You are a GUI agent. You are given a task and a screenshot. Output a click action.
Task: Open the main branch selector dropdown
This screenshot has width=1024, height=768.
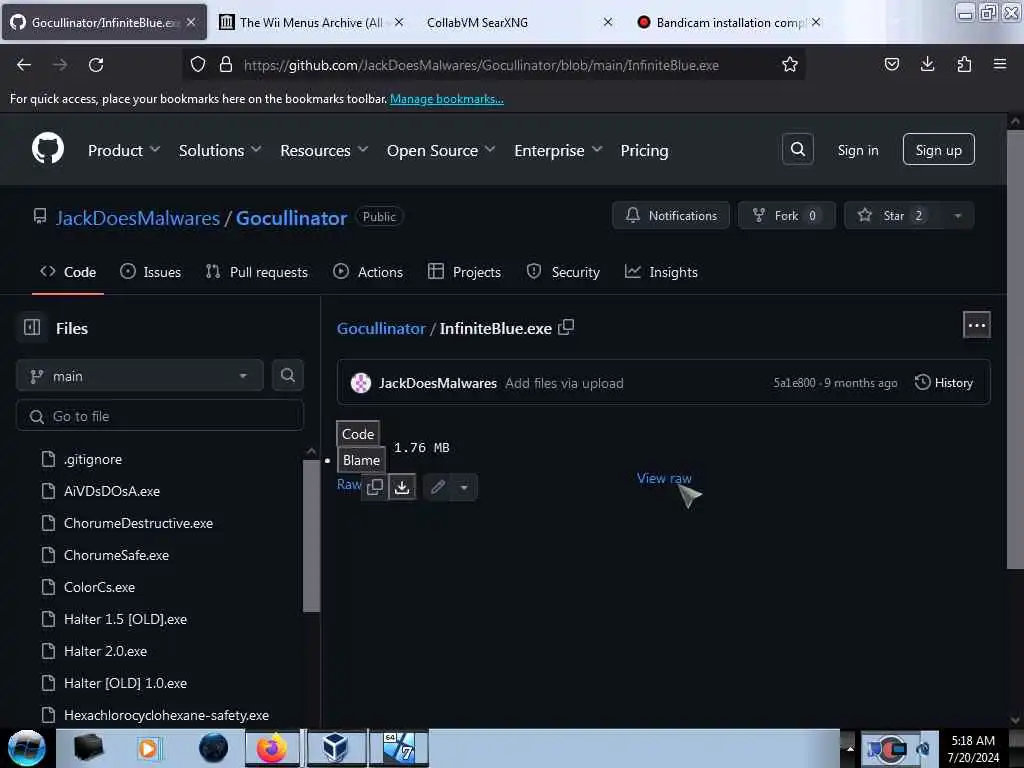point(140,376)
